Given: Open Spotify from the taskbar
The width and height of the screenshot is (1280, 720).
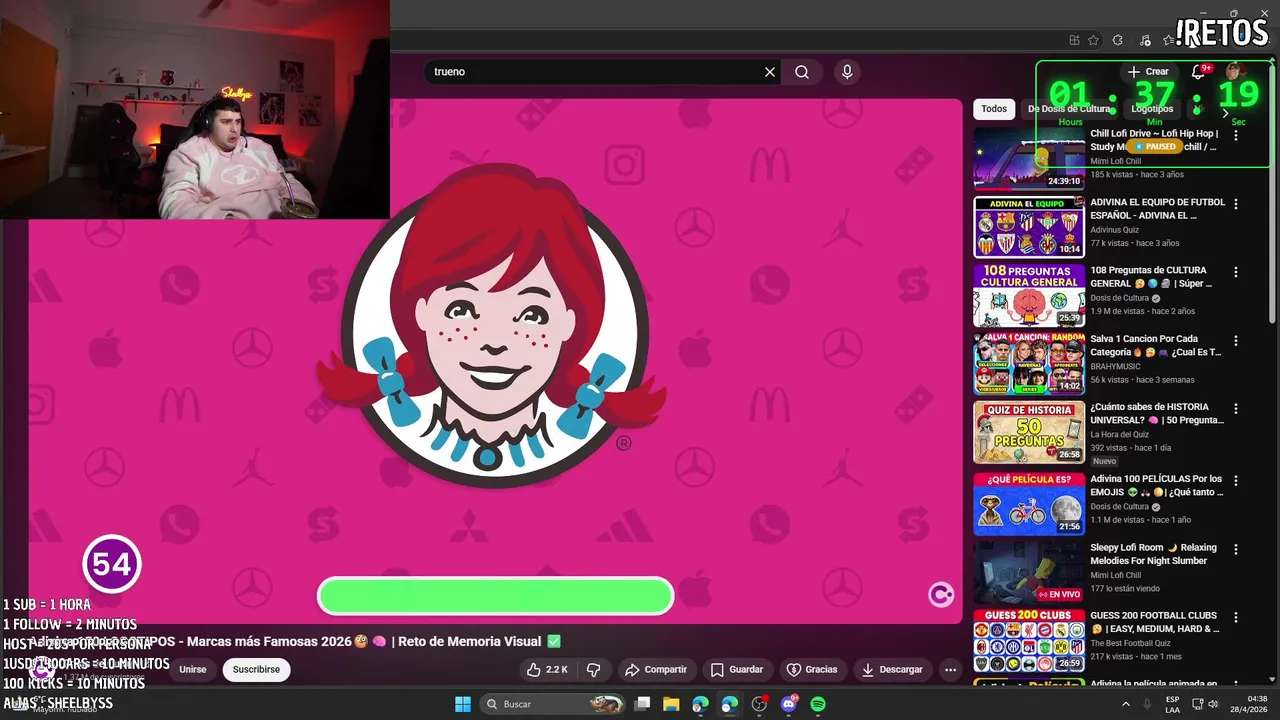Looking at the screenshot, I should point(818,704).
